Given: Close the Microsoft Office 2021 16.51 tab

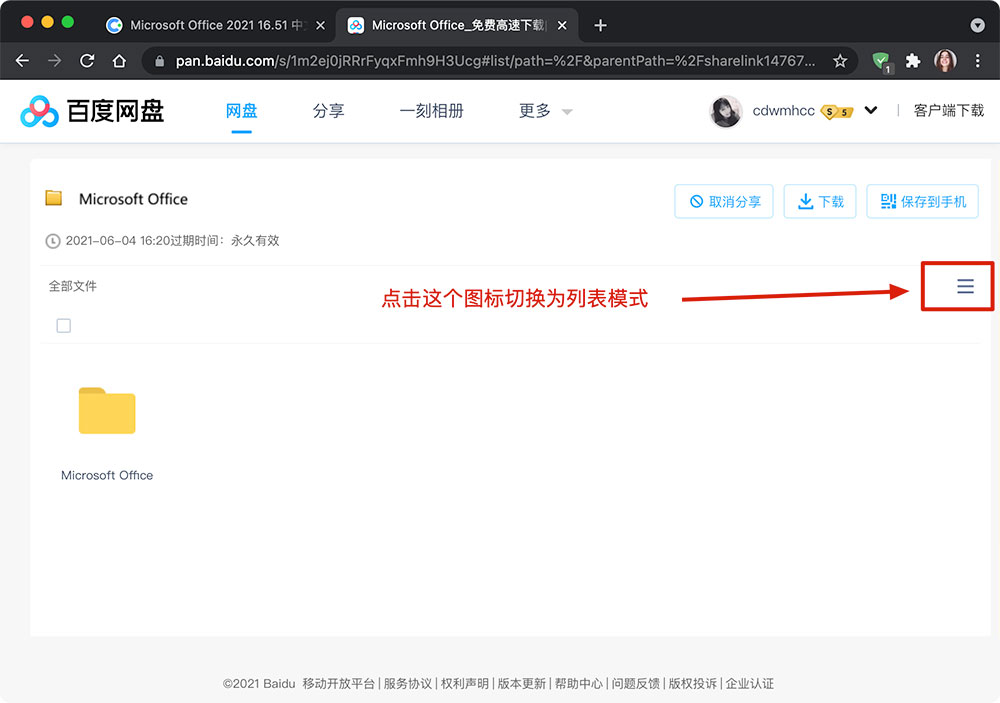Looking at the screenshot, I should (320, 26).
